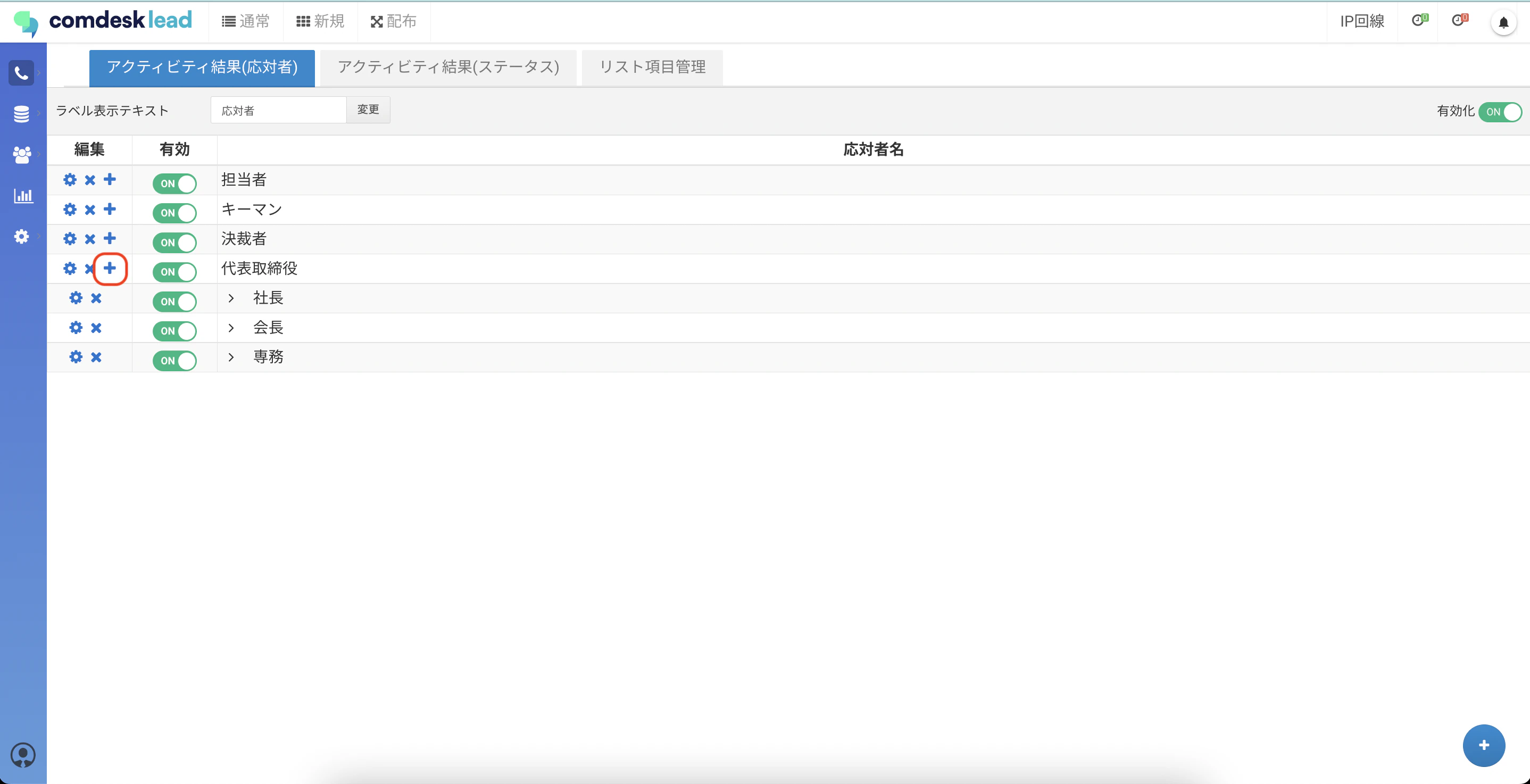The height and width of the screenshot is (784, 1530).
Task: Toggle ON switch for 決裁者
Action: point(174,243)
